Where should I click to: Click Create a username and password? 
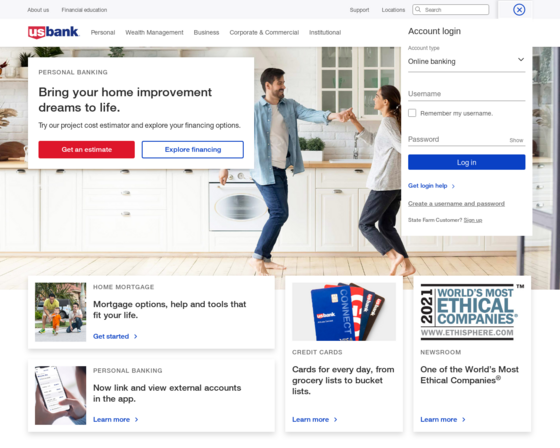[x=456, y=204]
